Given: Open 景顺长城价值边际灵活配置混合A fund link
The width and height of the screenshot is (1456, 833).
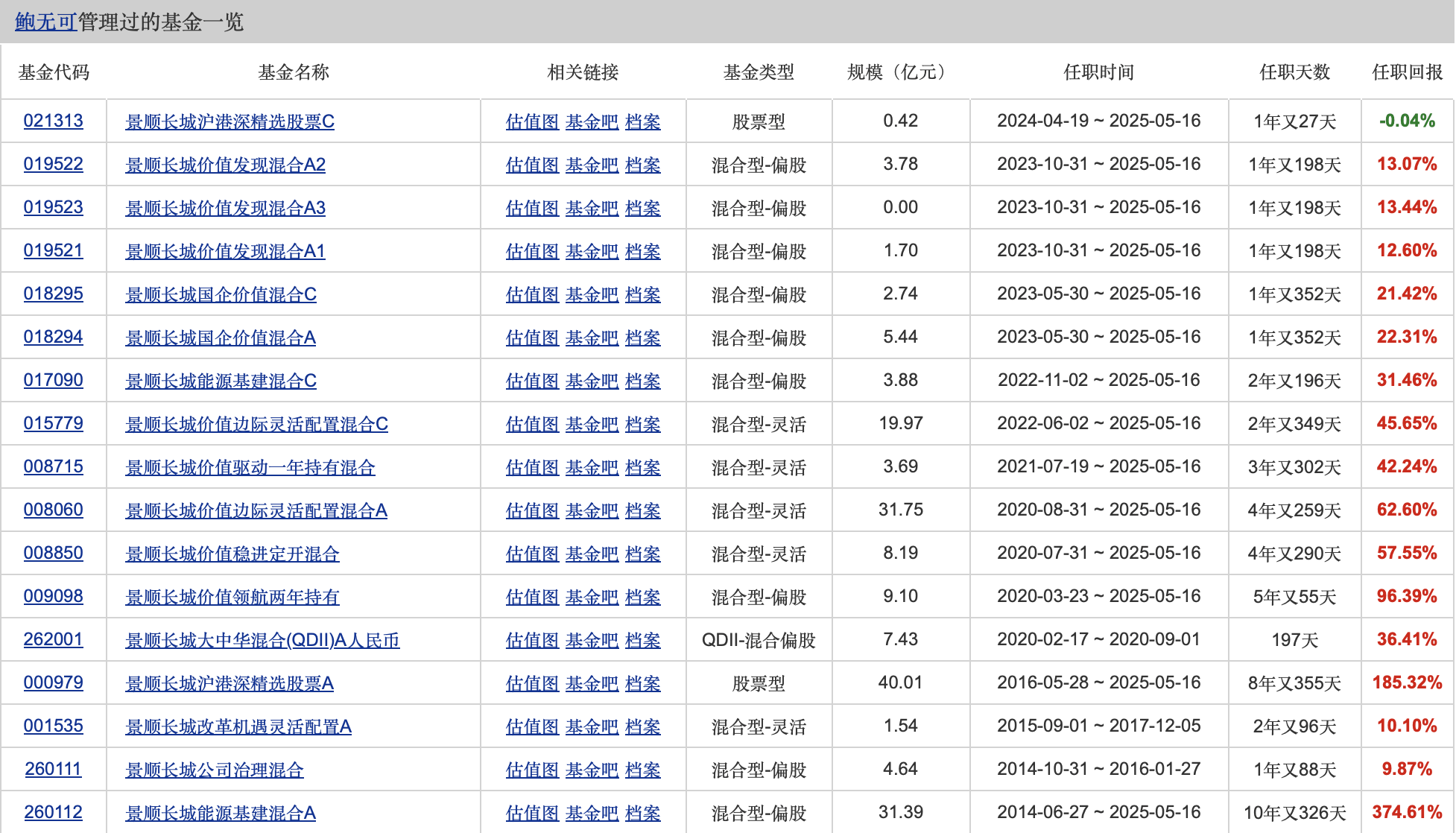Looking at the screenshot, I should [256, 510].
